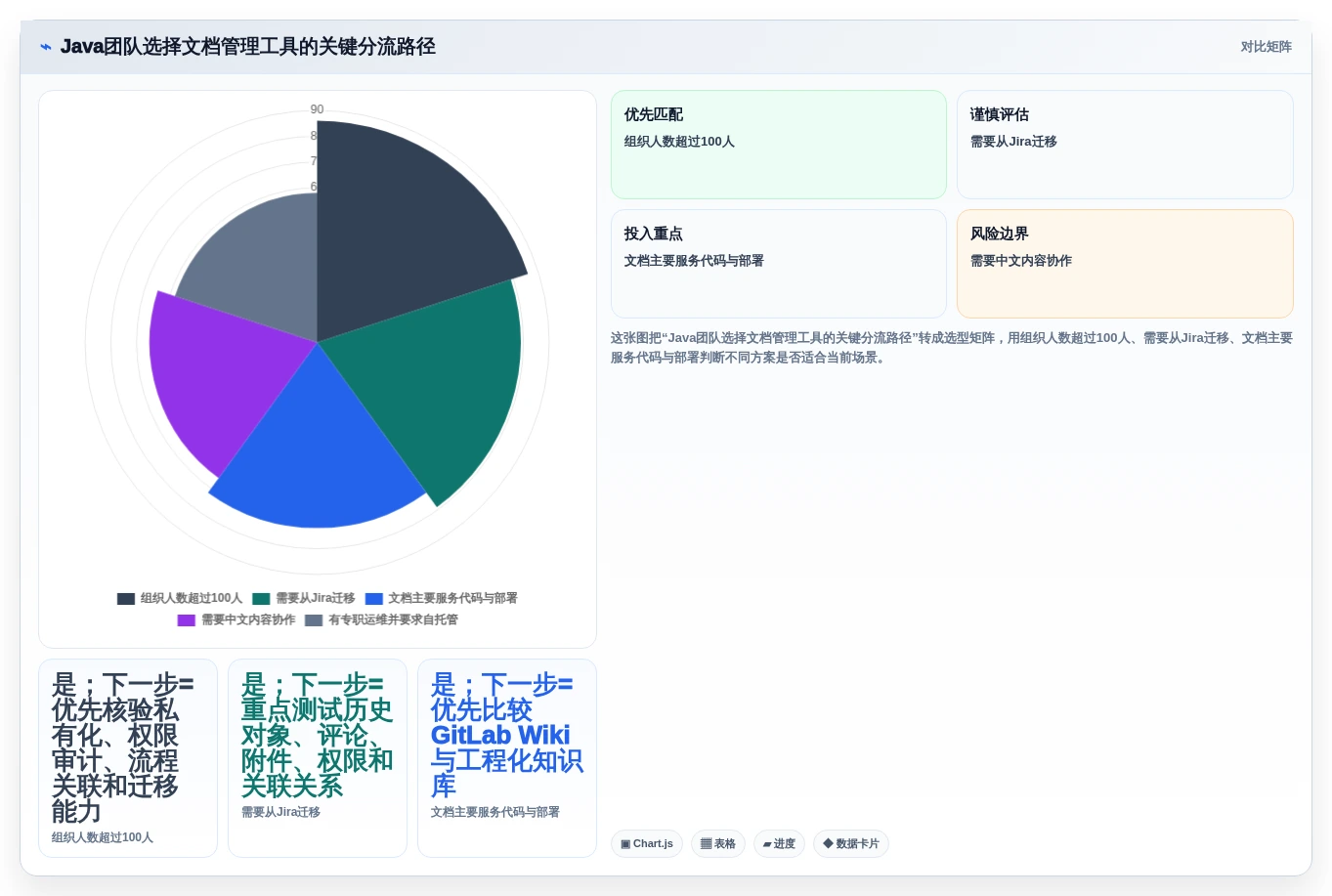Toggle the 文档主要服务代码与部署 legend entry
1332x896 pixels.
pyautogui.click(x=442, y=598)
